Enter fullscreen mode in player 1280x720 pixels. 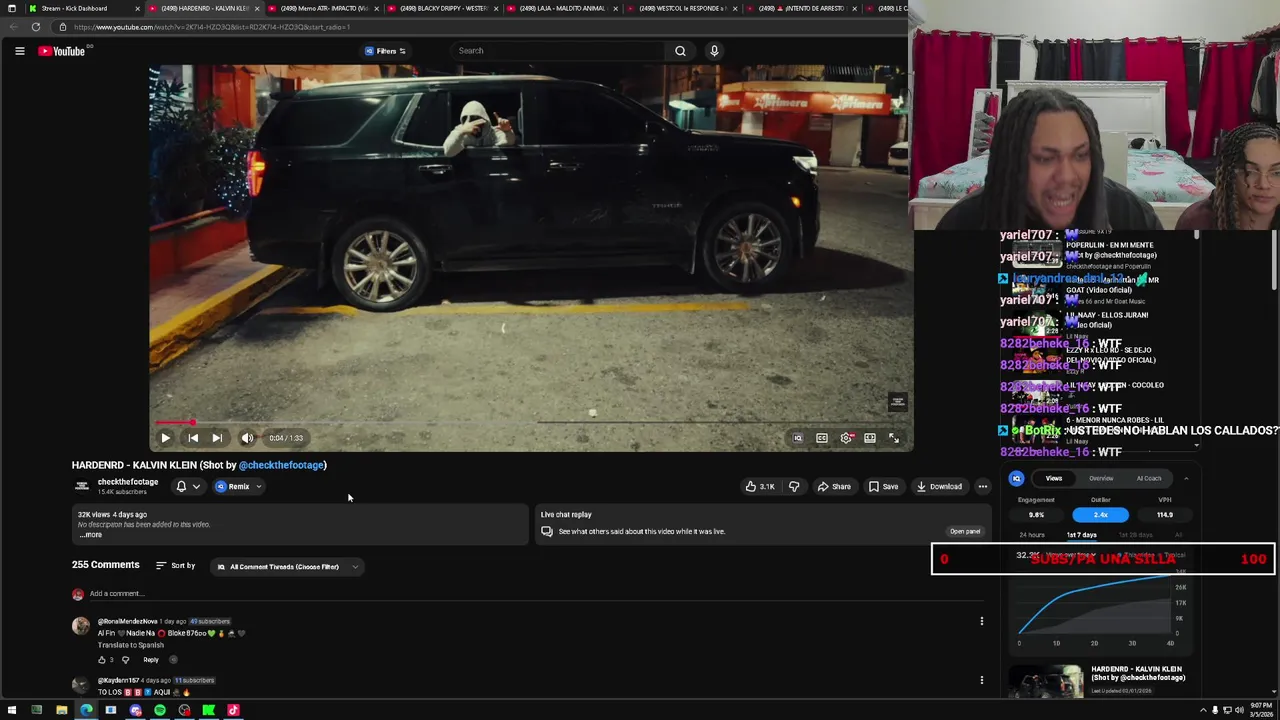pos(894,438)
